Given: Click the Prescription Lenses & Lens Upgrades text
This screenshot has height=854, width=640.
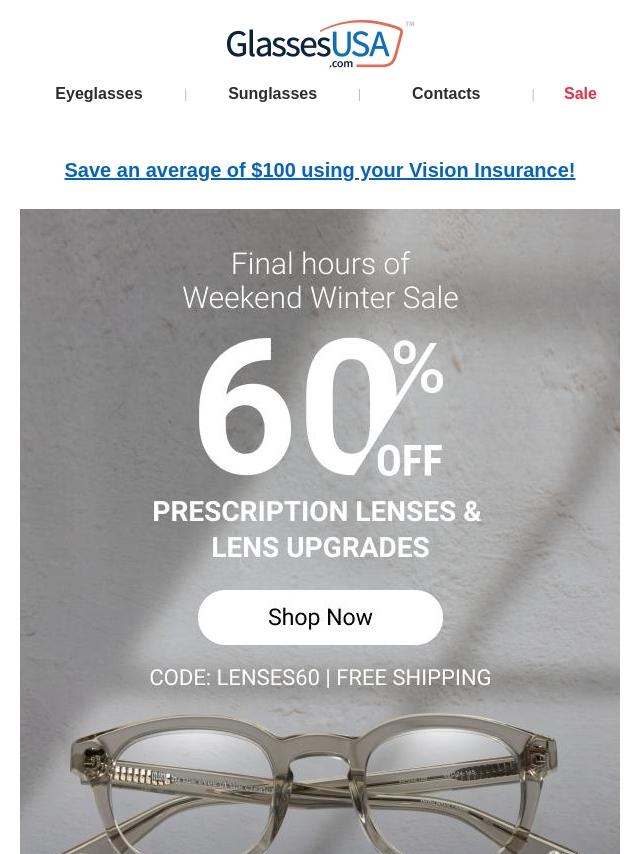Looking at the screenshot, I should [x=317, y=529].
